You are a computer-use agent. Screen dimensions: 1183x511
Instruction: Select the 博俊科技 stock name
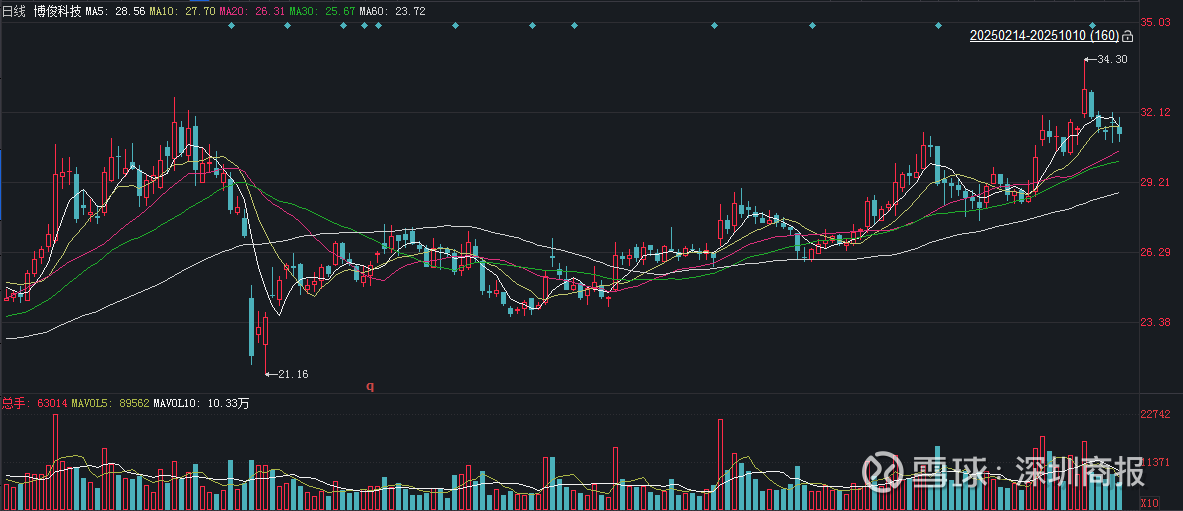[x=58, y=10]
